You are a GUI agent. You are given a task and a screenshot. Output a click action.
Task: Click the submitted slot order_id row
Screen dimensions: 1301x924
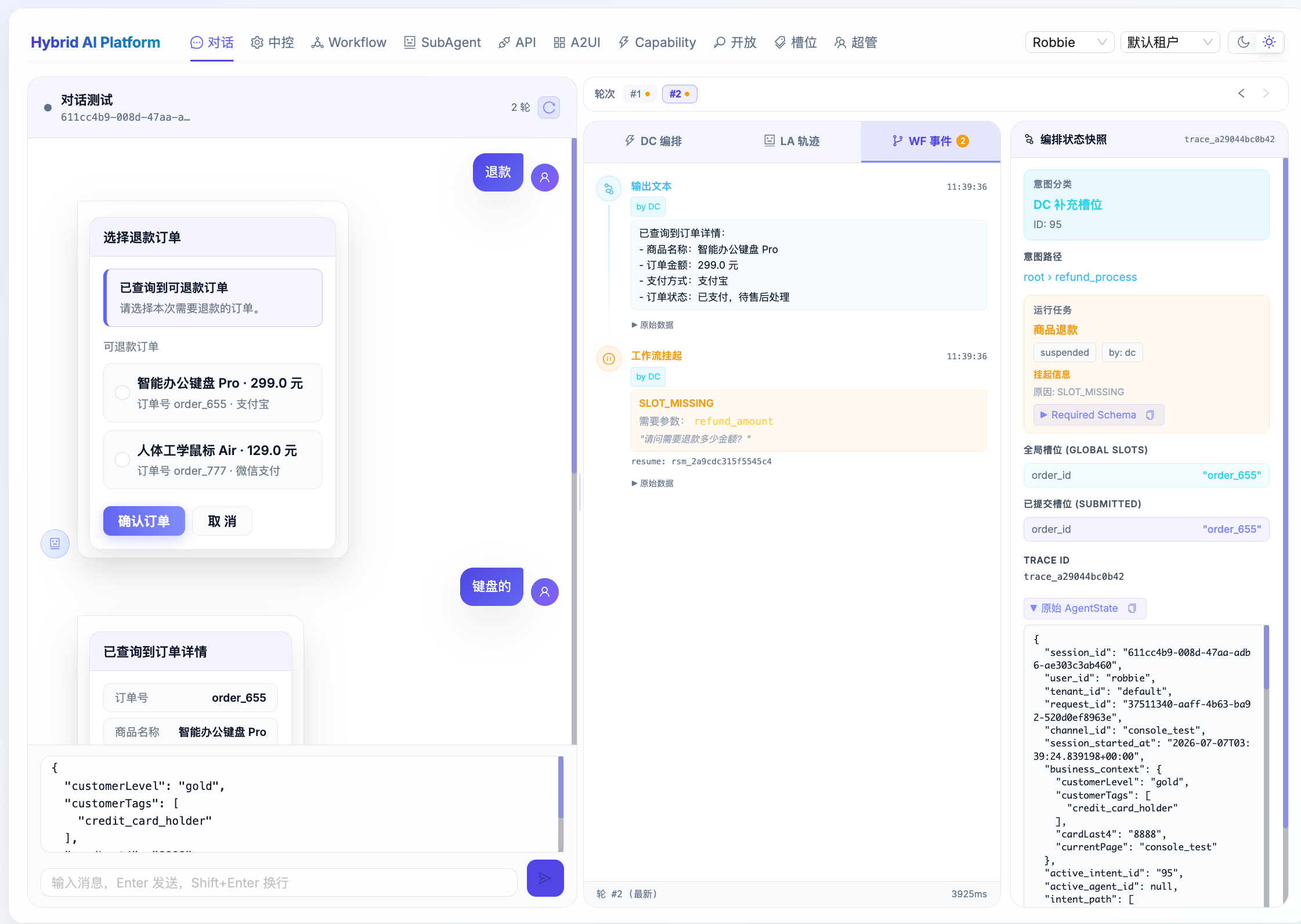click(1146, 529)
